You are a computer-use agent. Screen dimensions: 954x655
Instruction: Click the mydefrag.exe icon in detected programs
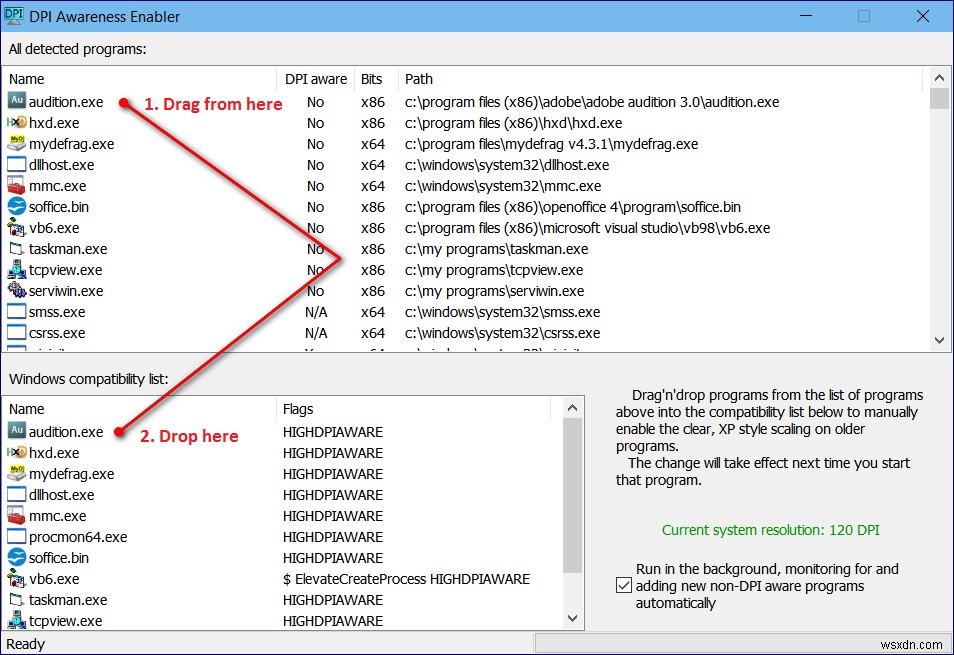16,144
